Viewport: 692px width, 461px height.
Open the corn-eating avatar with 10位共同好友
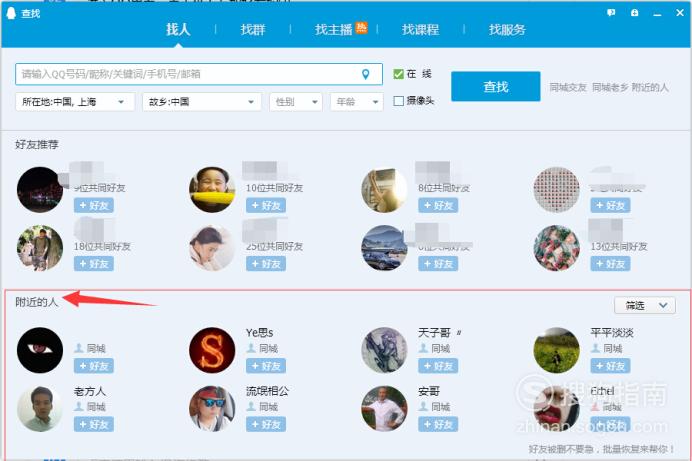pyautogui.click(x=212, y=190)
